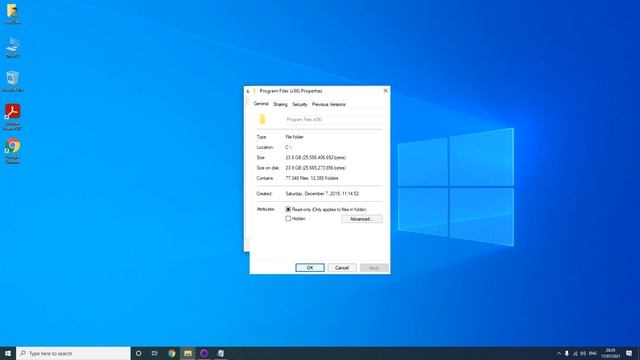Click the 'File folder' type value
The image size is (640, 360).
click(295, 137)
